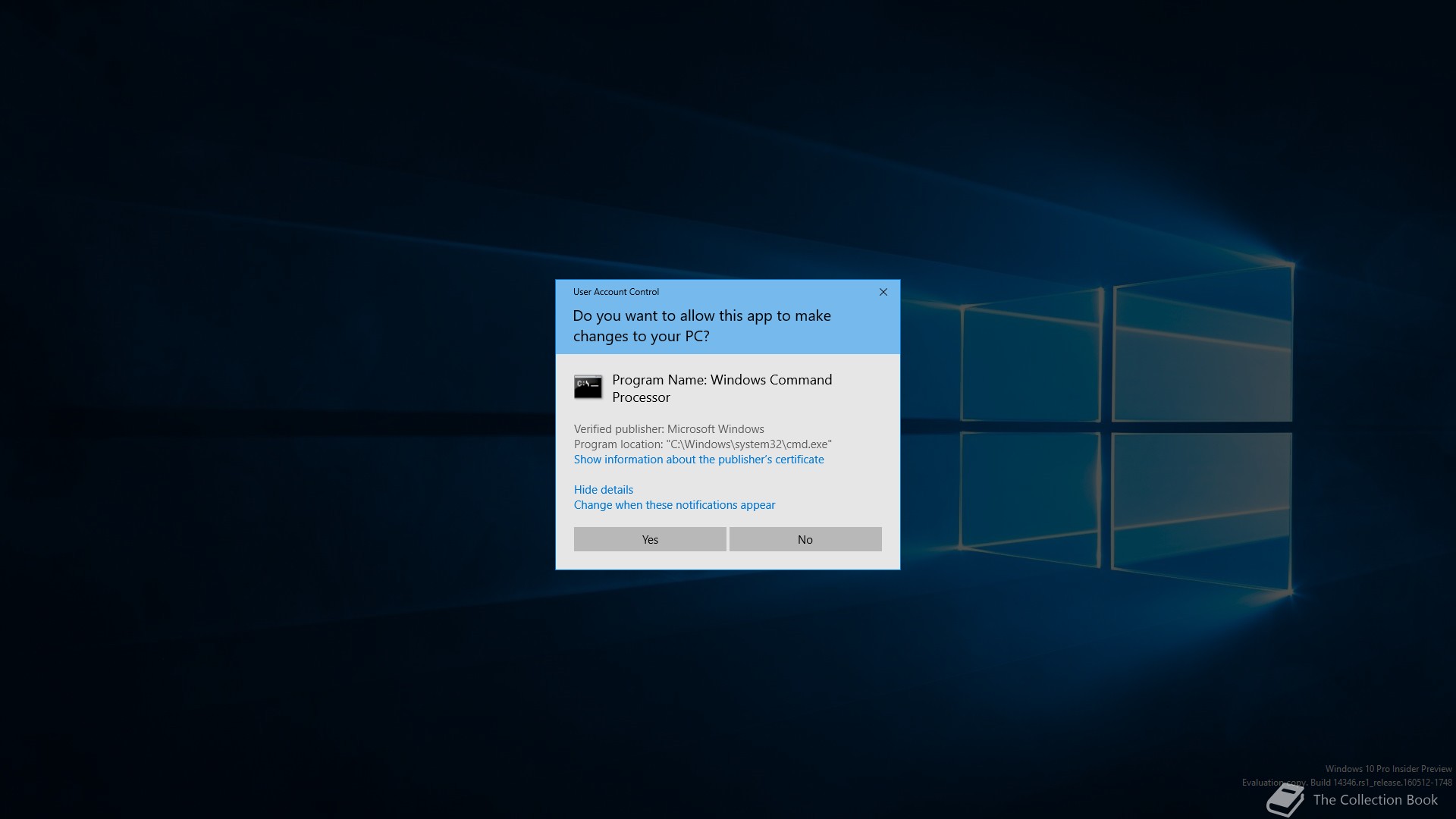Click the User Account Control title text
The height and width of the screenshot is (819, 1456).
tap(616, 292)
